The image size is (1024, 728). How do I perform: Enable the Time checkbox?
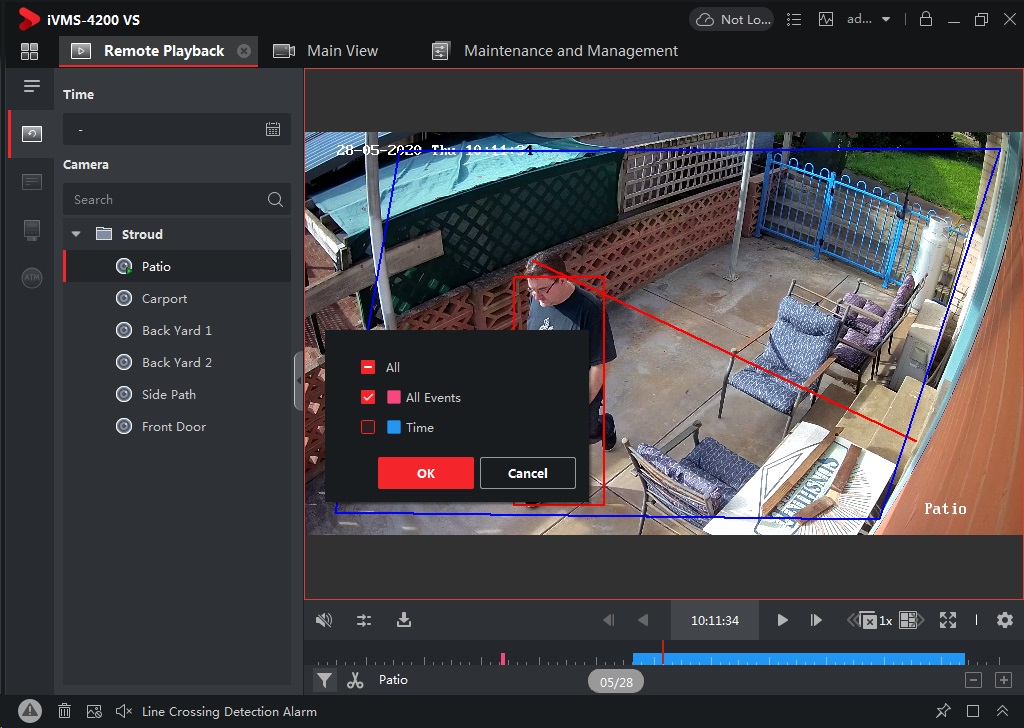(368, 427)
